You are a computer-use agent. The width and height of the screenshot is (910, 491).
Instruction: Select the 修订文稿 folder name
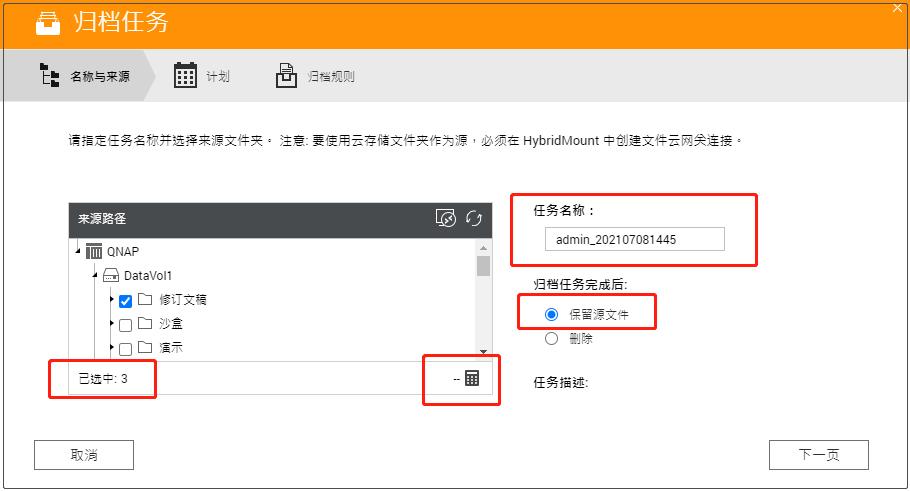[183, 299]
